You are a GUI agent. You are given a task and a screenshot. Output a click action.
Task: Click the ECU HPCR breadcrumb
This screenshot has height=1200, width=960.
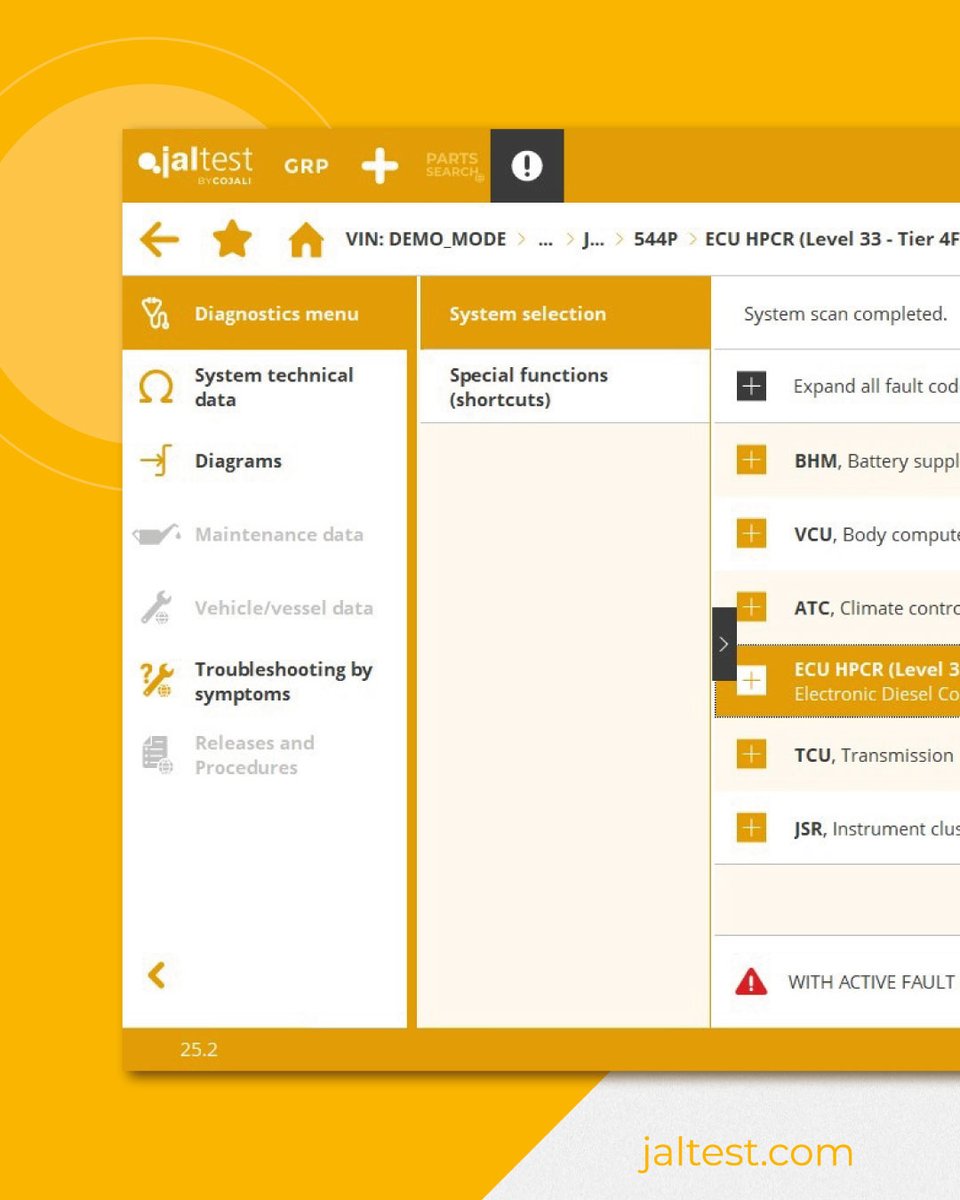832,240
